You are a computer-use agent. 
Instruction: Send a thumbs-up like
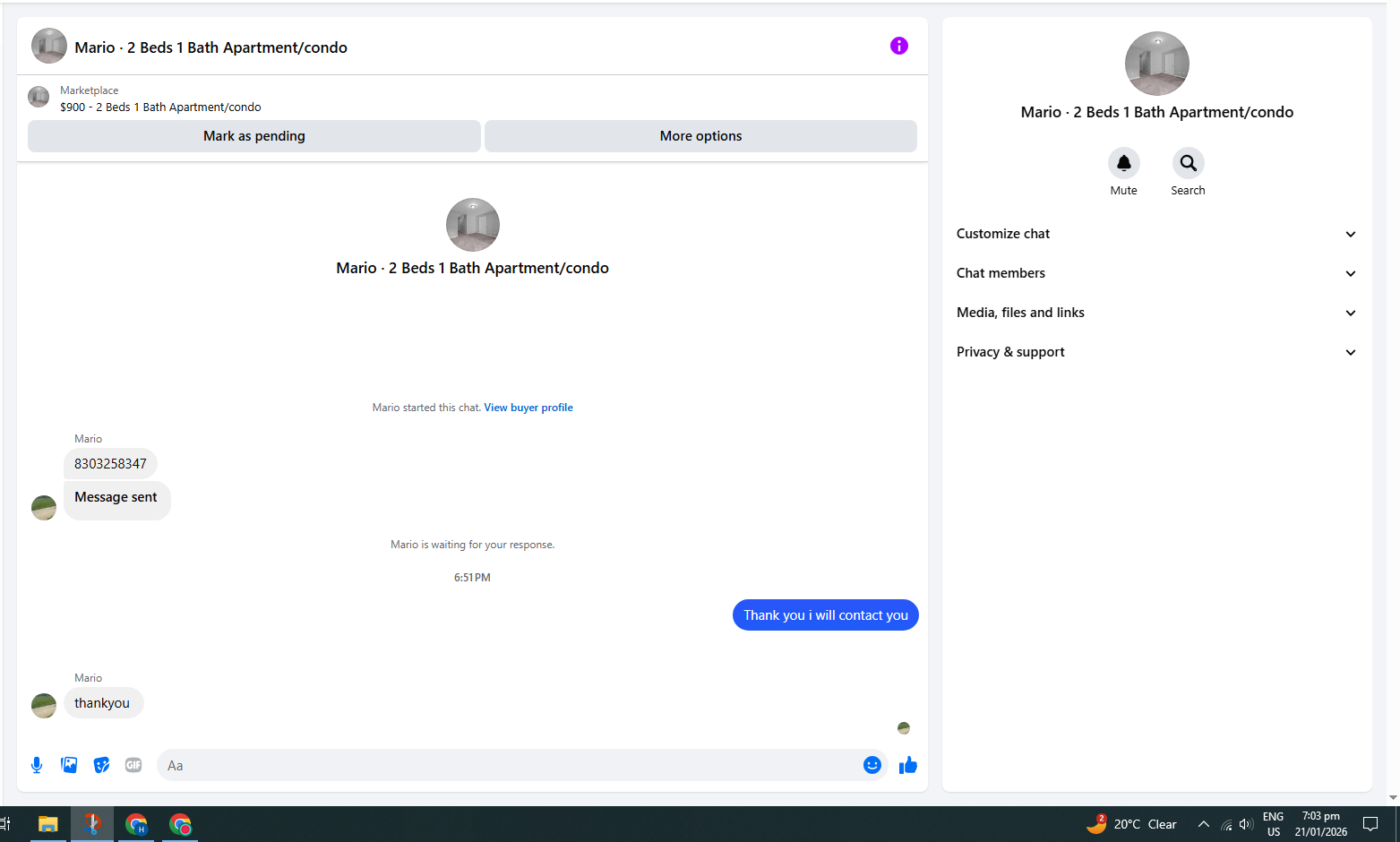tap(908, 765)
